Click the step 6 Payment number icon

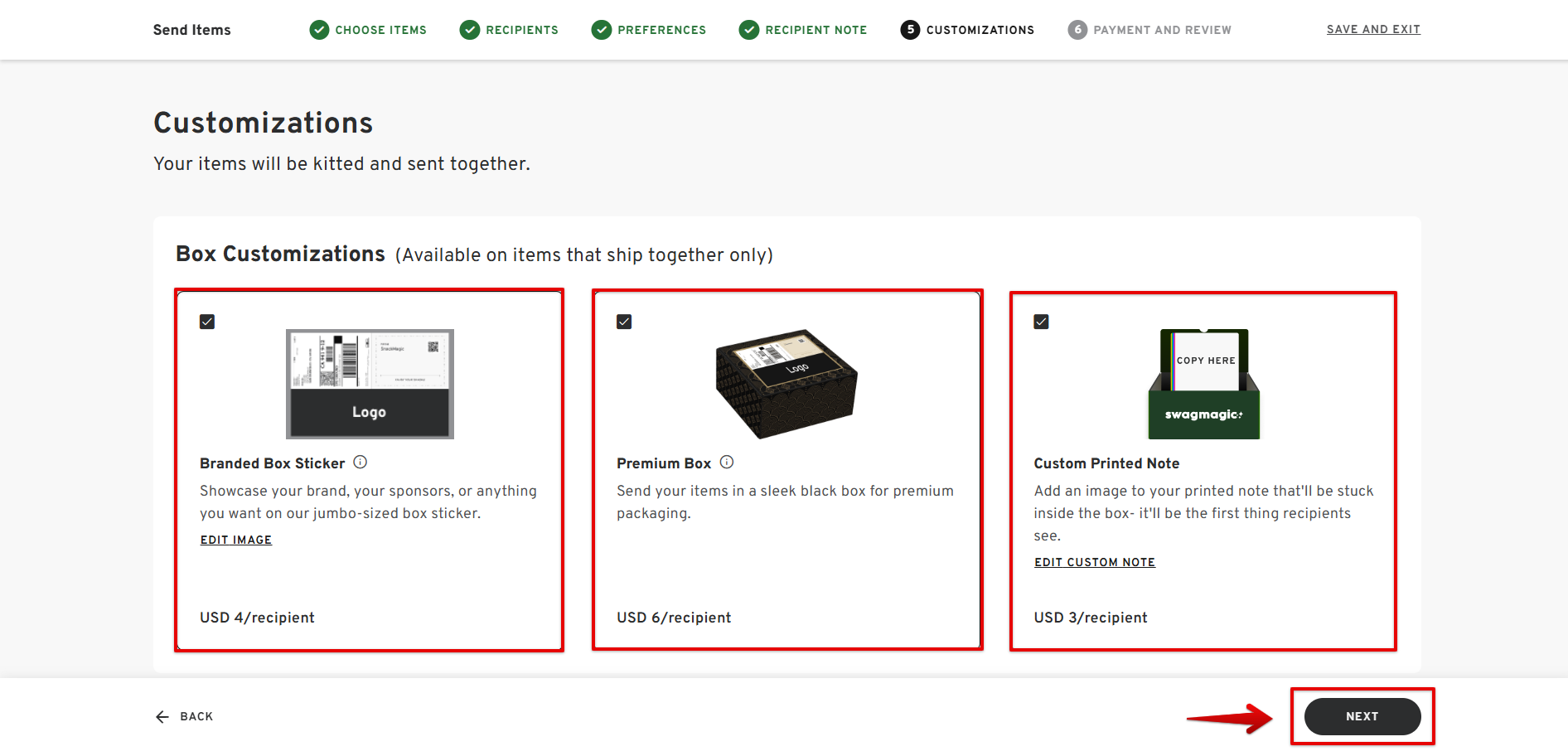pyautogui.click(x=1077, y=30)
